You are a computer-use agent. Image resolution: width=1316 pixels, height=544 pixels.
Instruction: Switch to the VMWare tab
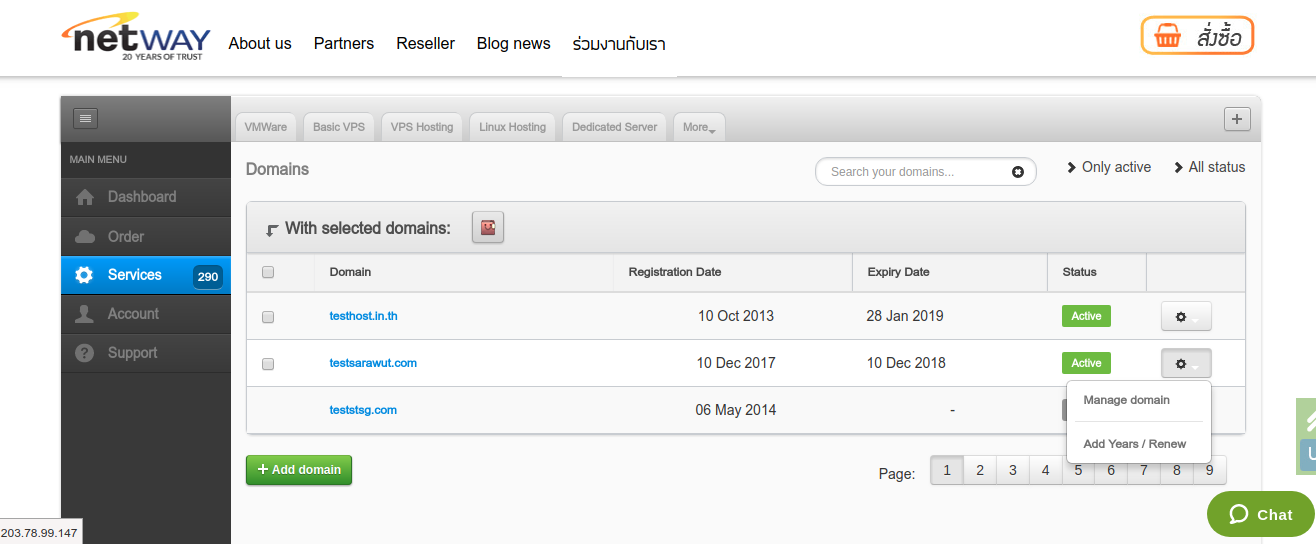pos(266,127)
